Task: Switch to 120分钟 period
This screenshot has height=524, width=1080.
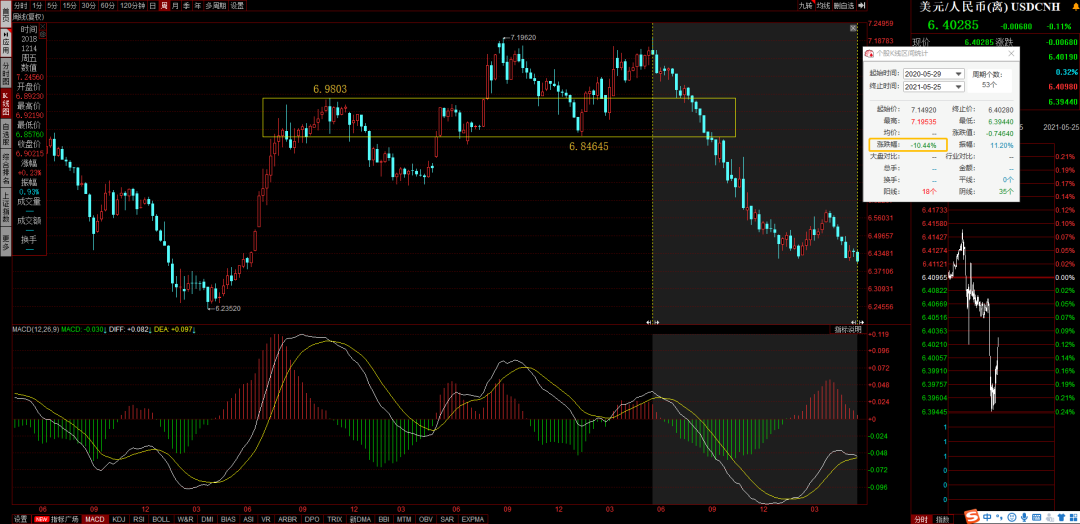Action: tap(132, 6)
